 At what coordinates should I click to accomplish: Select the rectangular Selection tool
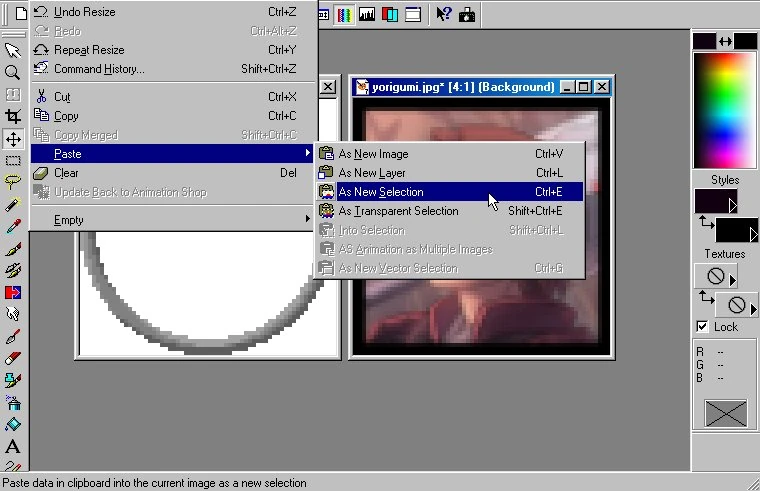coord(13,160)
